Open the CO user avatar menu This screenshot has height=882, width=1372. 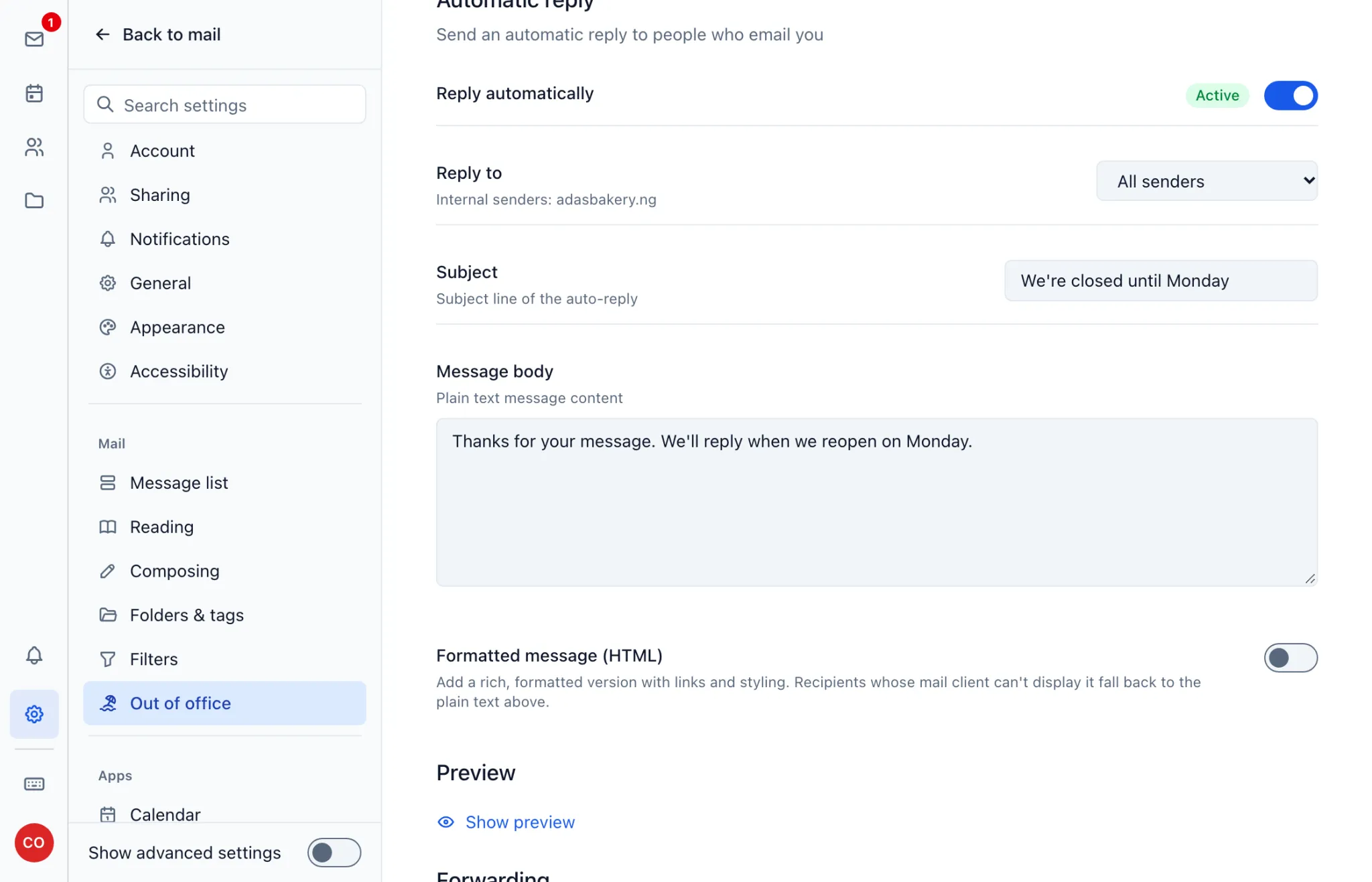click(x=34, y=842)
